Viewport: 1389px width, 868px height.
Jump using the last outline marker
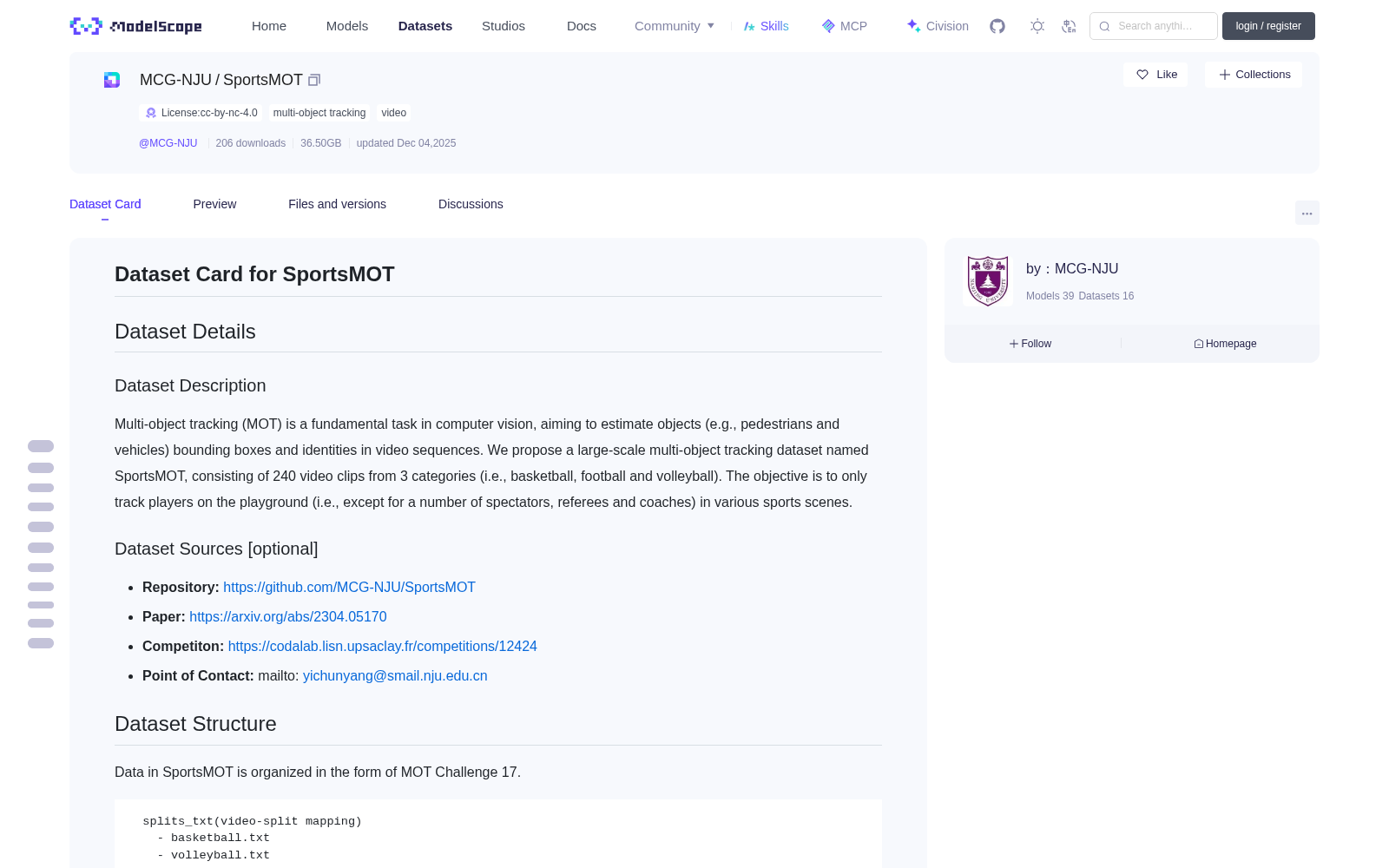point(41,643)
